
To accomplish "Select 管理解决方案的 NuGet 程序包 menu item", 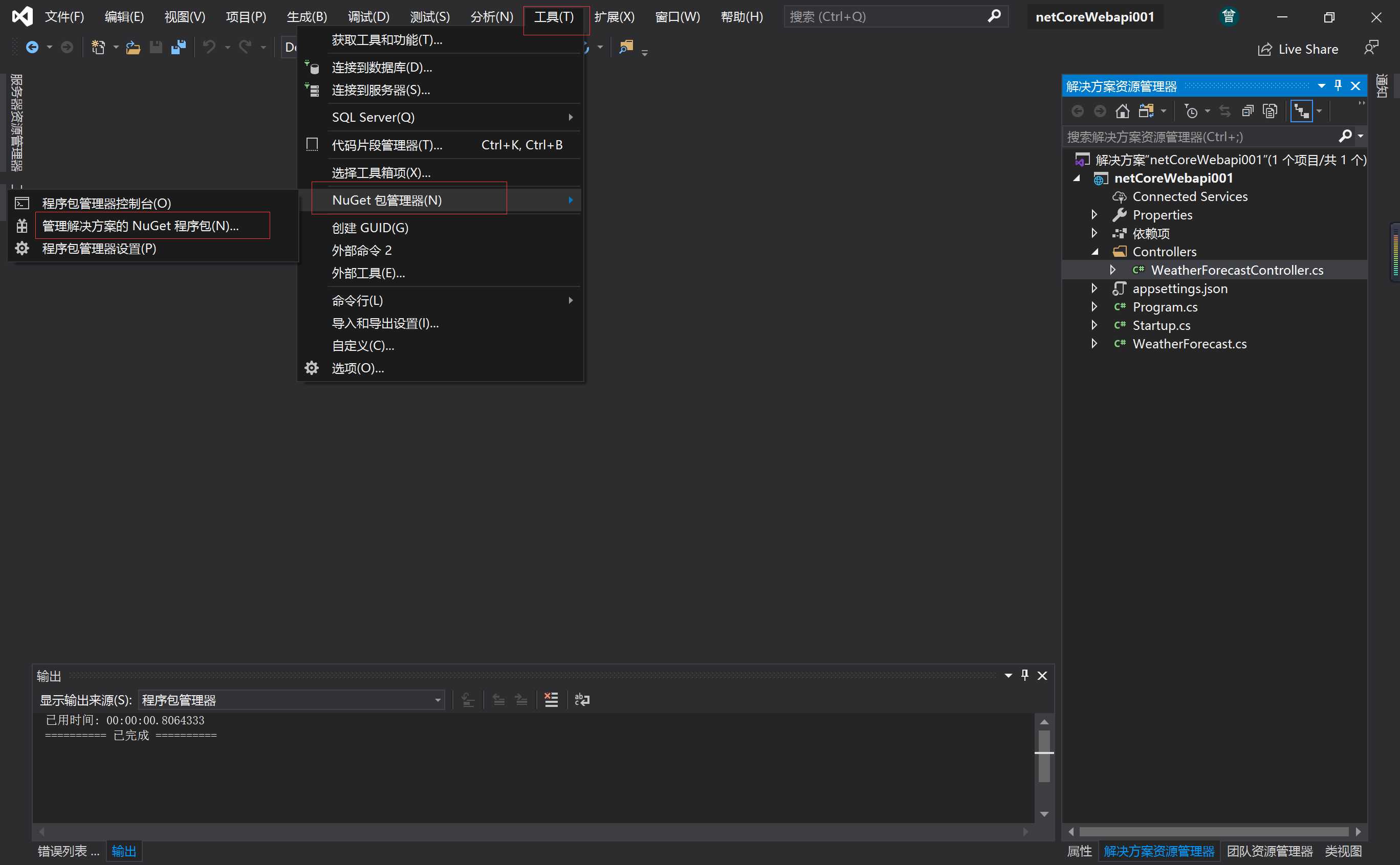I will tap(141, 225).
